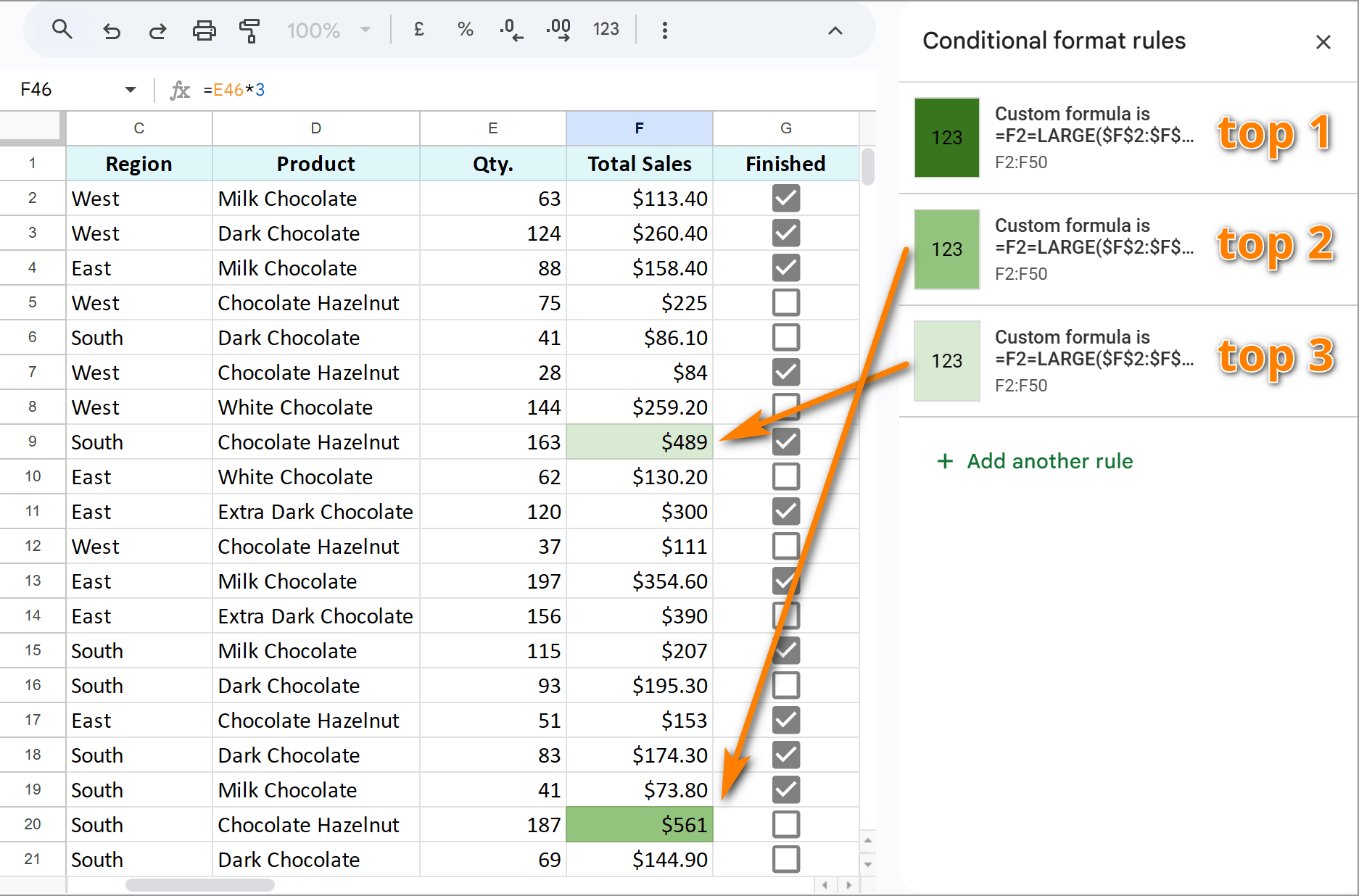Open the 100% zoom dropdown
The height and width of the screenshot is (896, 1359).
329,30
